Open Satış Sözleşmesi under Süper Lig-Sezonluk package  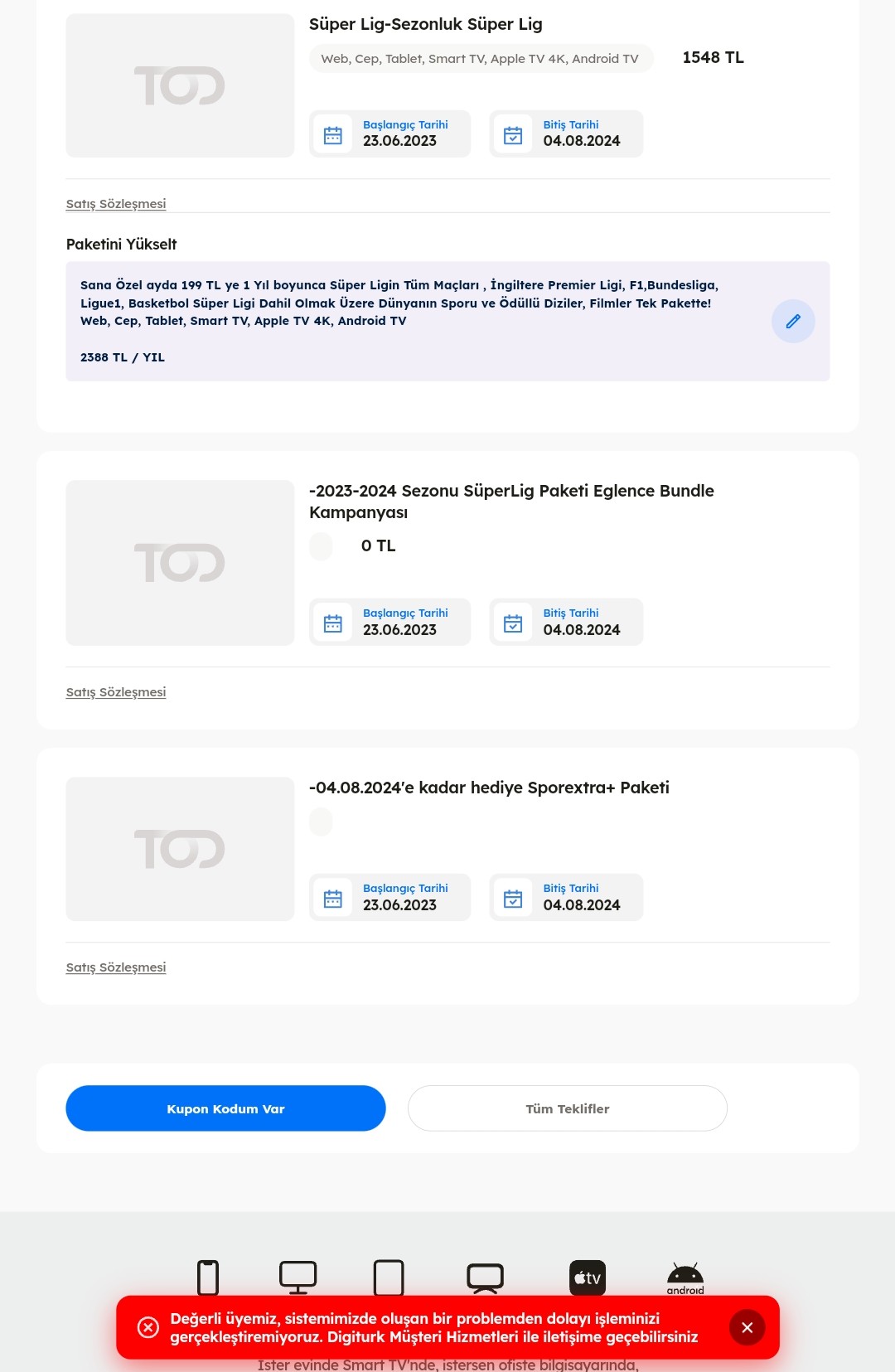[116, 204]
